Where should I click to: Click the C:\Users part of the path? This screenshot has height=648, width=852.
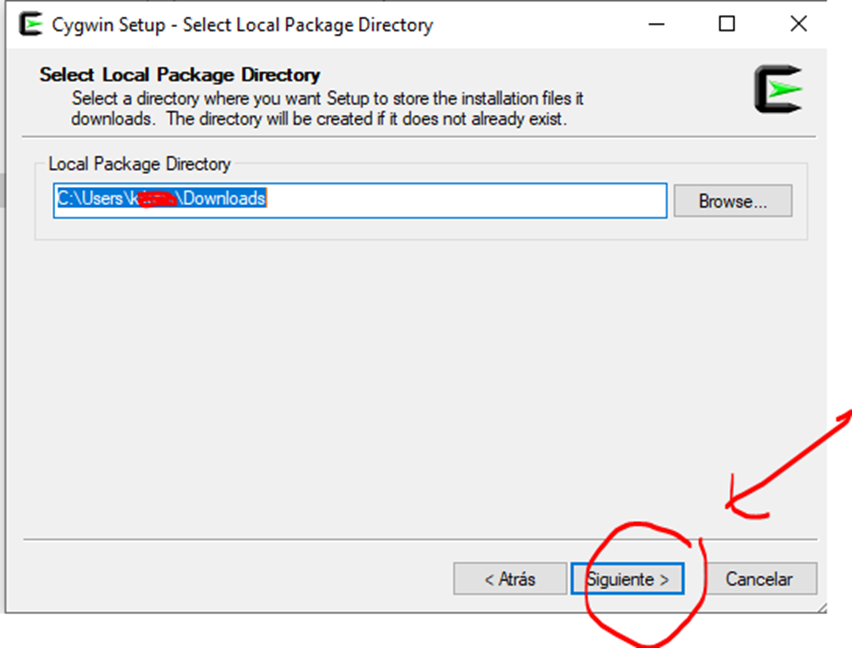tap(89, 199)
